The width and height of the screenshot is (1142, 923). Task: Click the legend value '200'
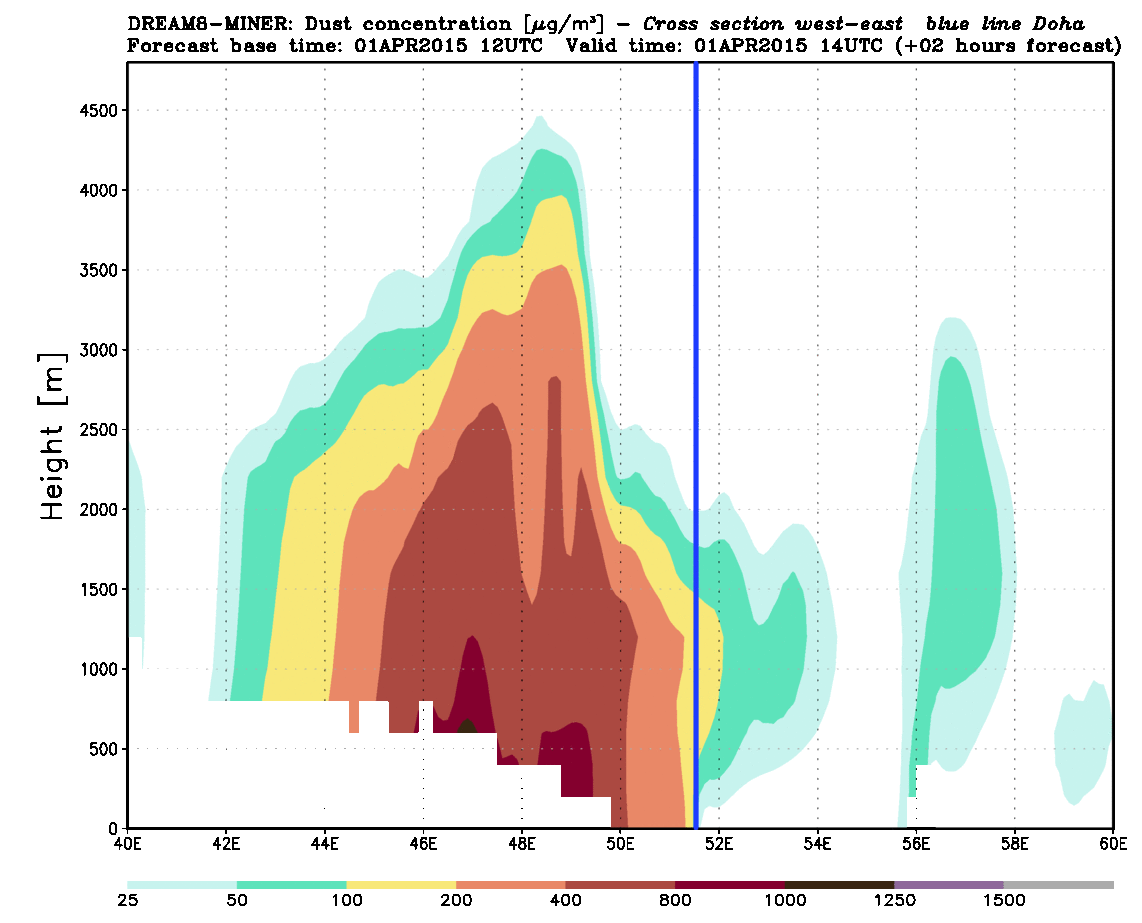coord(456,900)
